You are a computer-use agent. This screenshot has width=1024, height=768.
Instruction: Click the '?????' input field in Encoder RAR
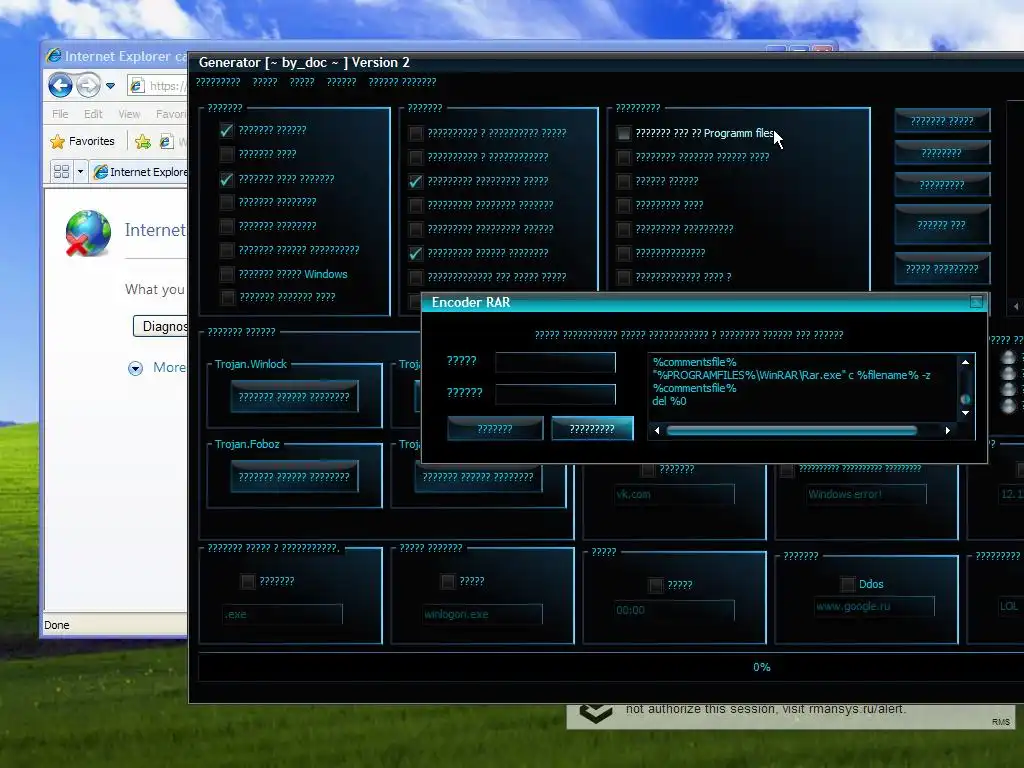pos(555,362)
